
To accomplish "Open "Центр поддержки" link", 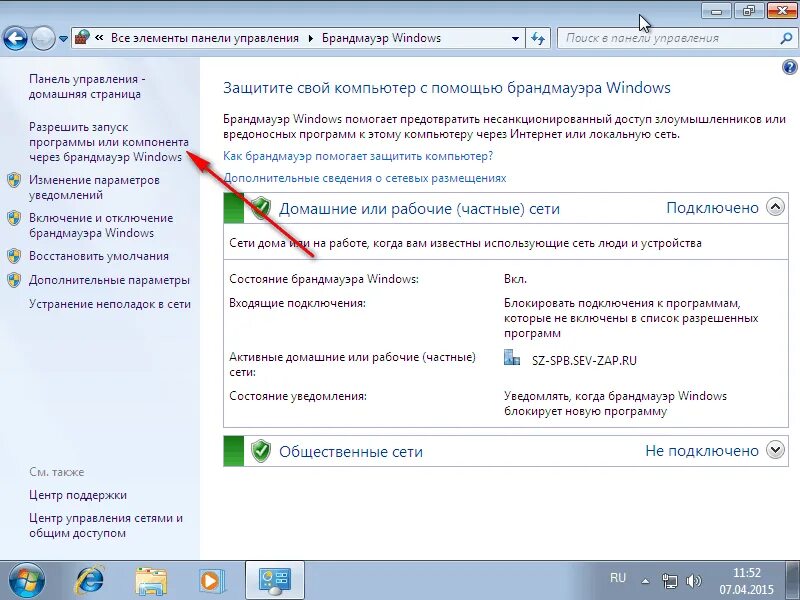I will click(x=78, y=495).
